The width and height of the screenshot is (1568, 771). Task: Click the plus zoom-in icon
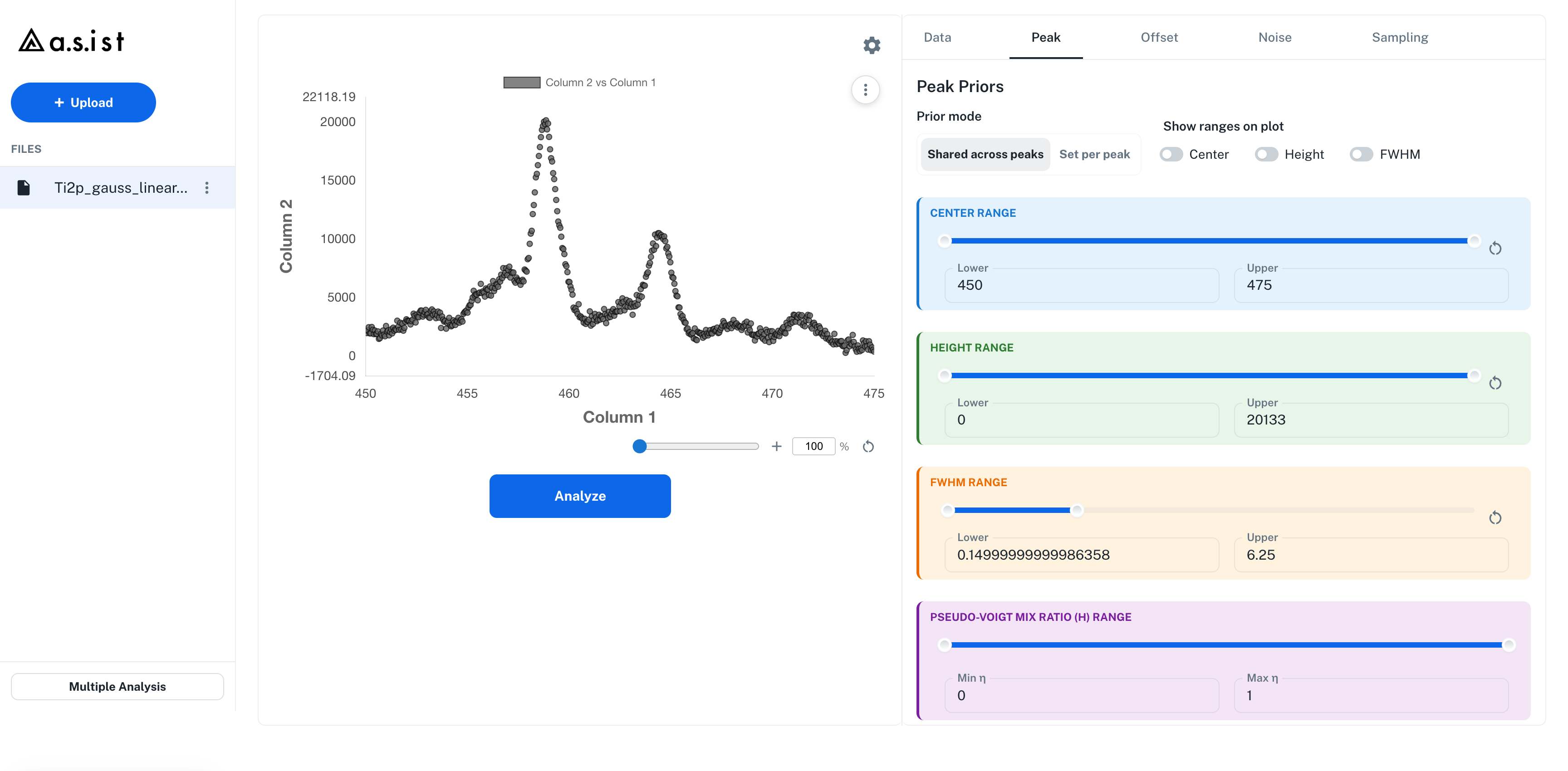click(x=776, y=447)
